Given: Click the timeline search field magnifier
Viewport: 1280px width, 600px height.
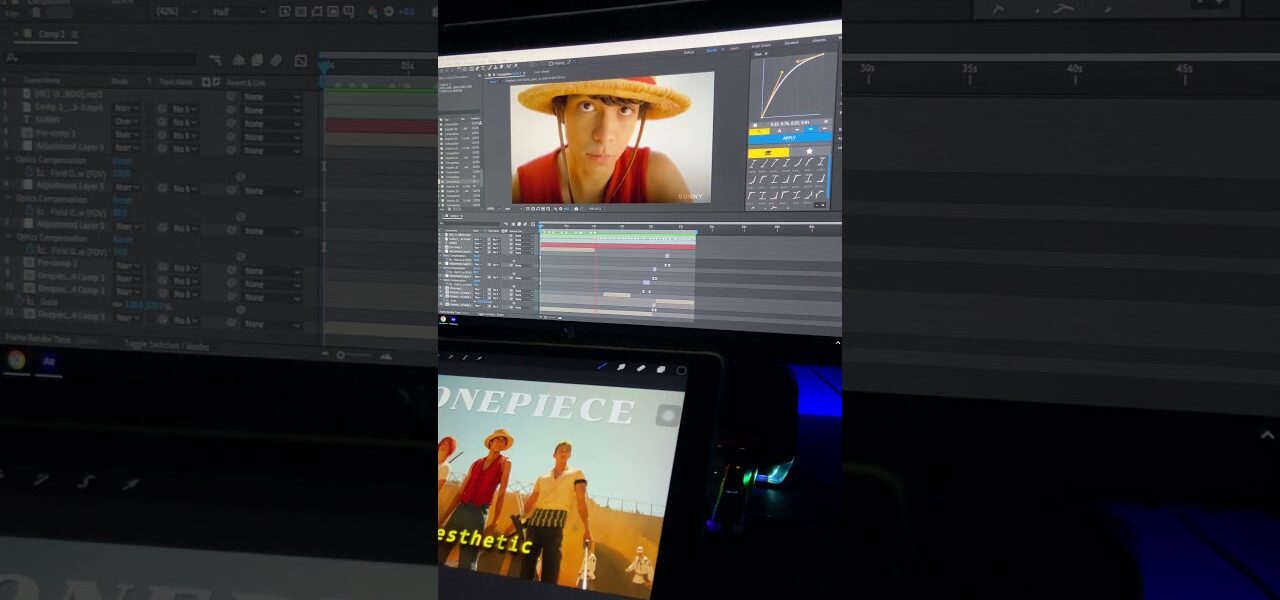Looking at the screenshot, I should (11, 60).
